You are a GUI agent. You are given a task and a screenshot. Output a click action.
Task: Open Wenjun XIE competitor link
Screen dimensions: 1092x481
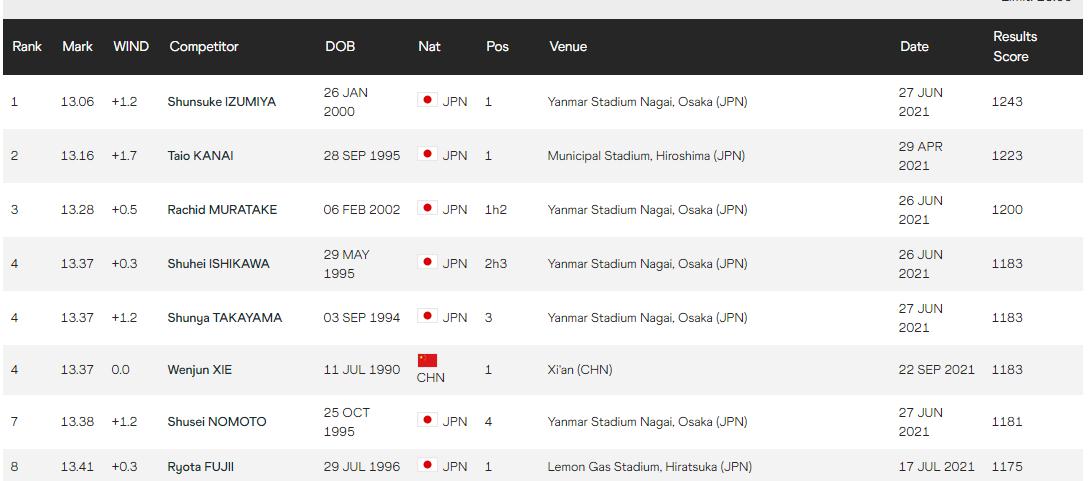[199, 370]
